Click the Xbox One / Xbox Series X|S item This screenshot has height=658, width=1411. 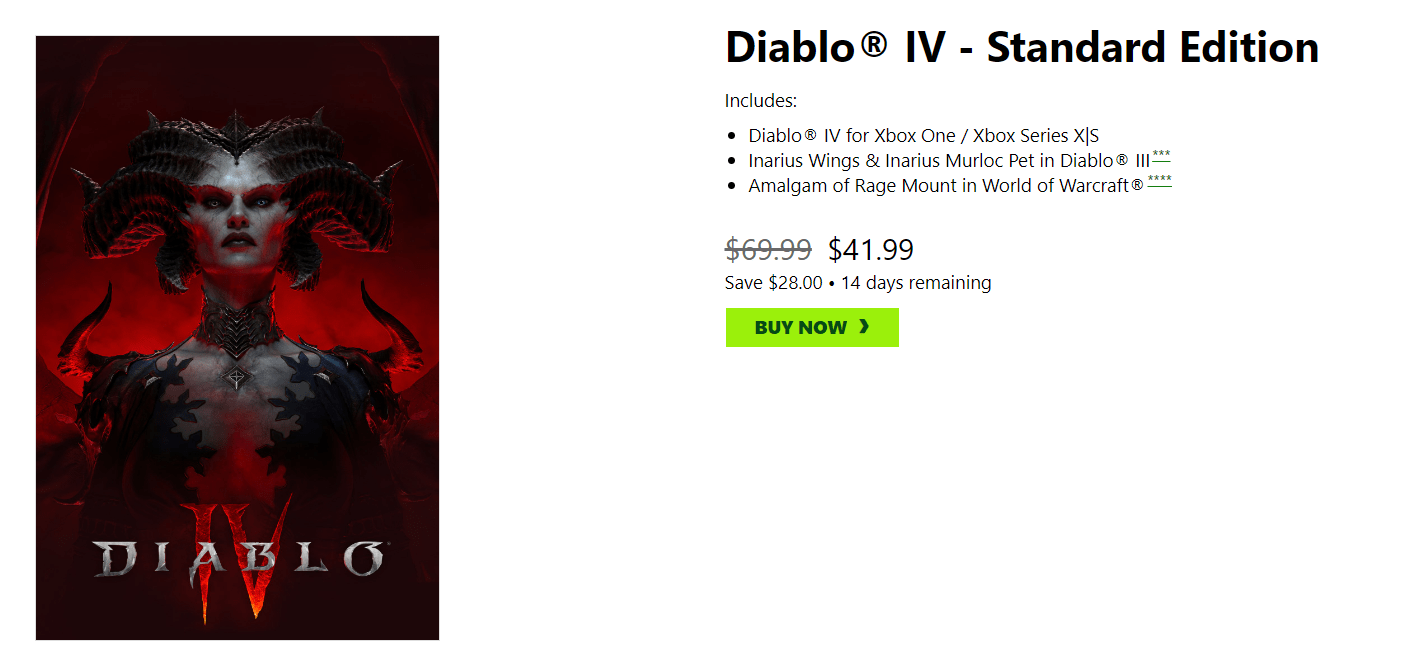click(923, 136)
